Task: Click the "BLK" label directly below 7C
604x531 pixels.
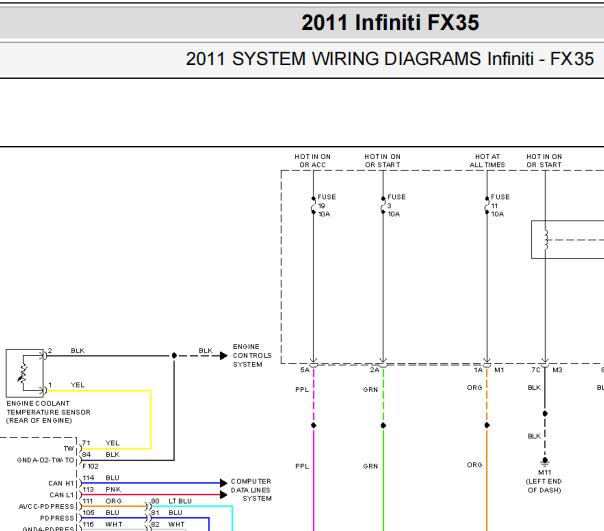Action: [534, 388]
